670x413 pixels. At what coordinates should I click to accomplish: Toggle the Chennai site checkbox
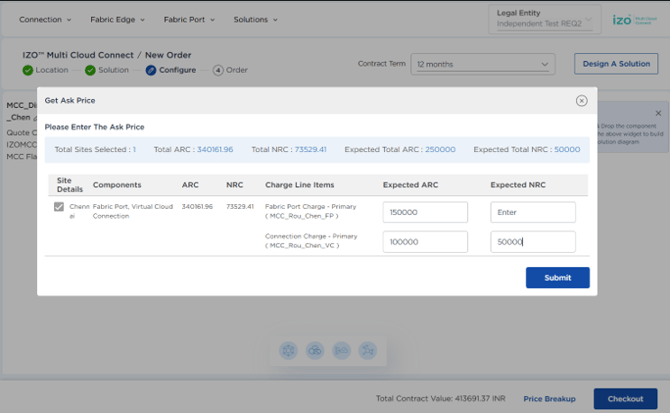click(x=59, y=207)
